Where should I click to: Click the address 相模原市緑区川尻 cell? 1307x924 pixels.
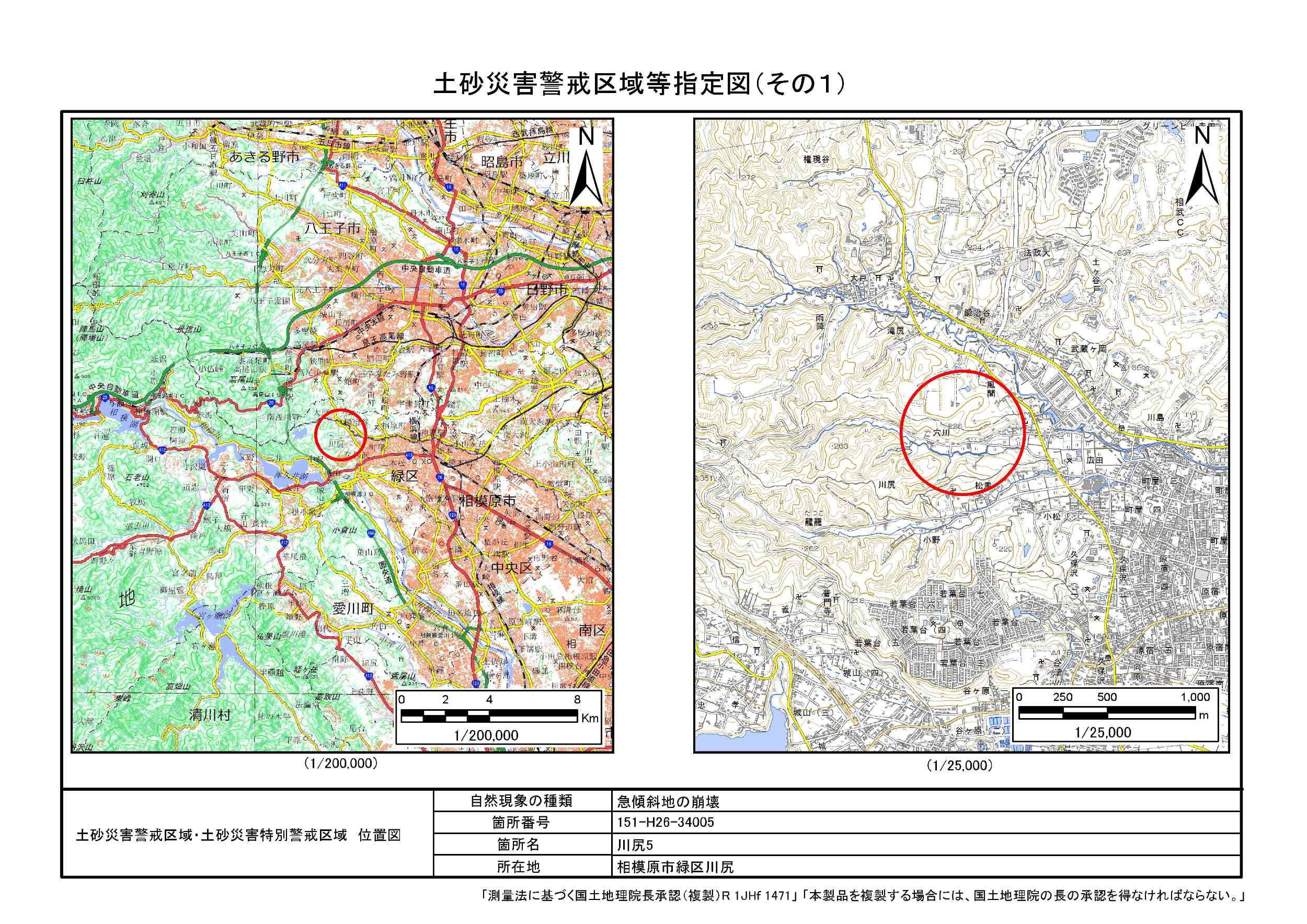tap(675, 867)
